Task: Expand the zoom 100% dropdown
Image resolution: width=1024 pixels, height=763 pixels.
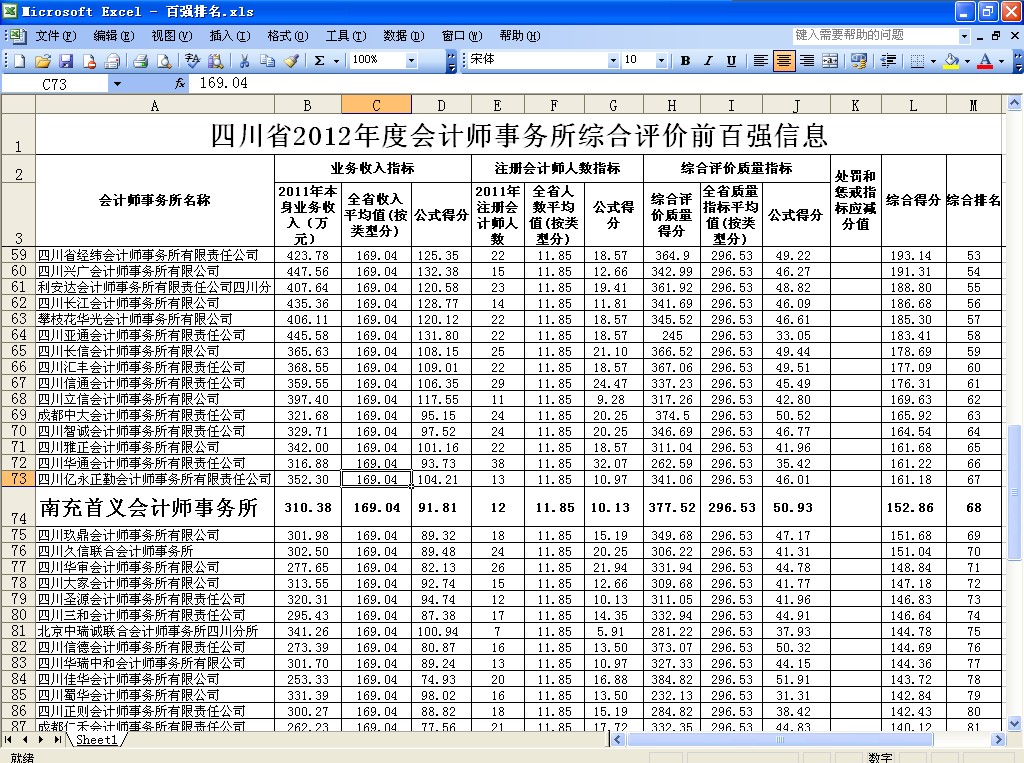Action: (411, 61)
